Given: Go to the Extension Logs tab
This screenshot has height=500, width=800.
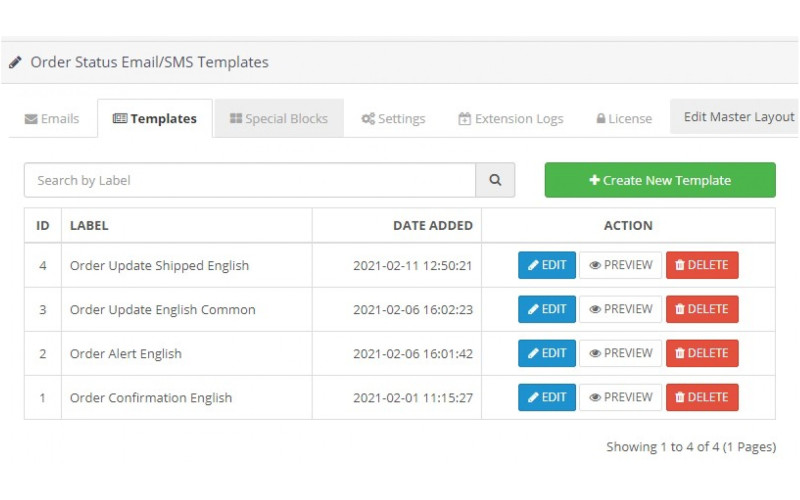Looking at the screenshot, I should (511, 119).
